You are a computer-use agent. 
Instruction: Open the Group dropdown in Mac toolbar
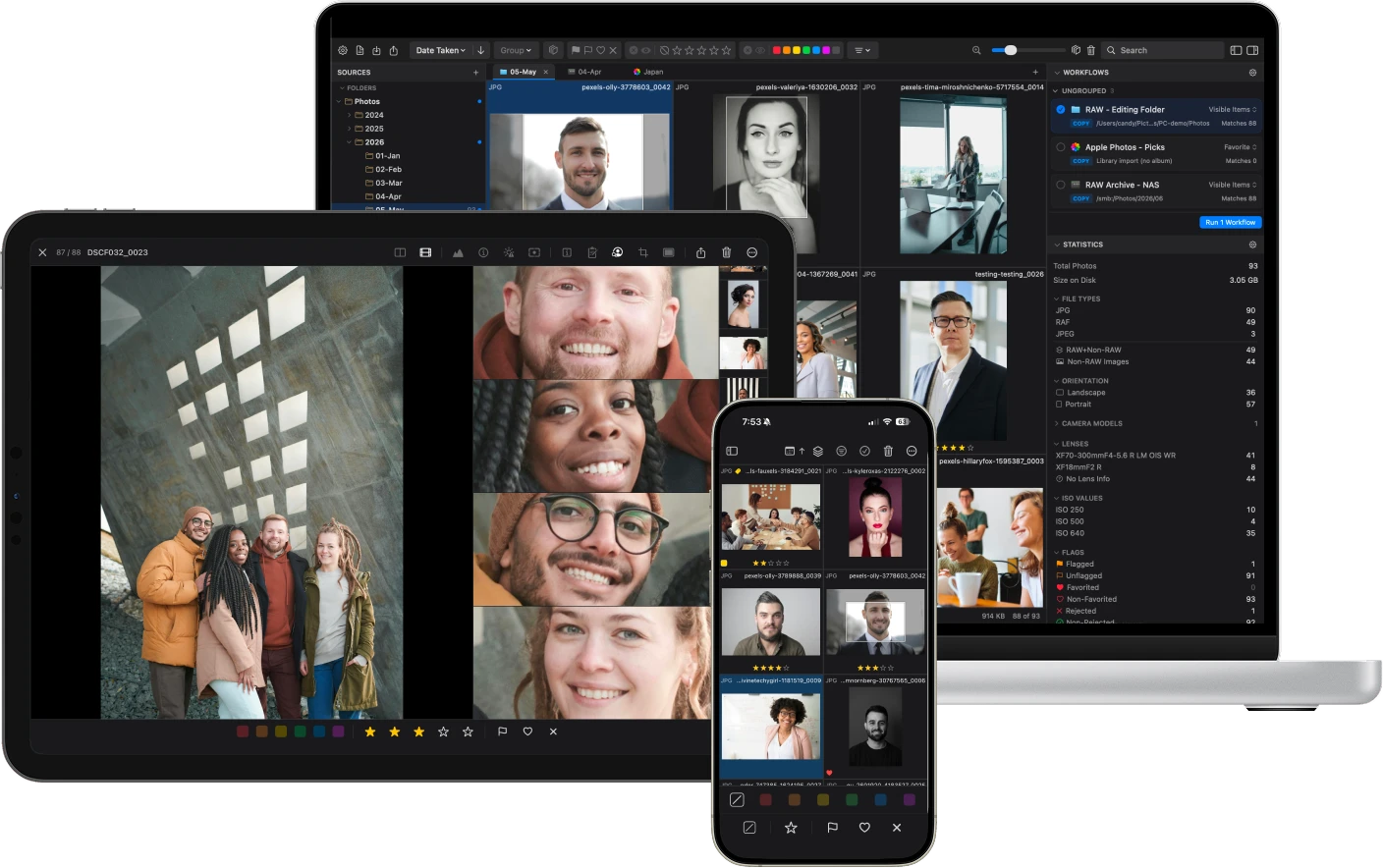click(516, 50)
